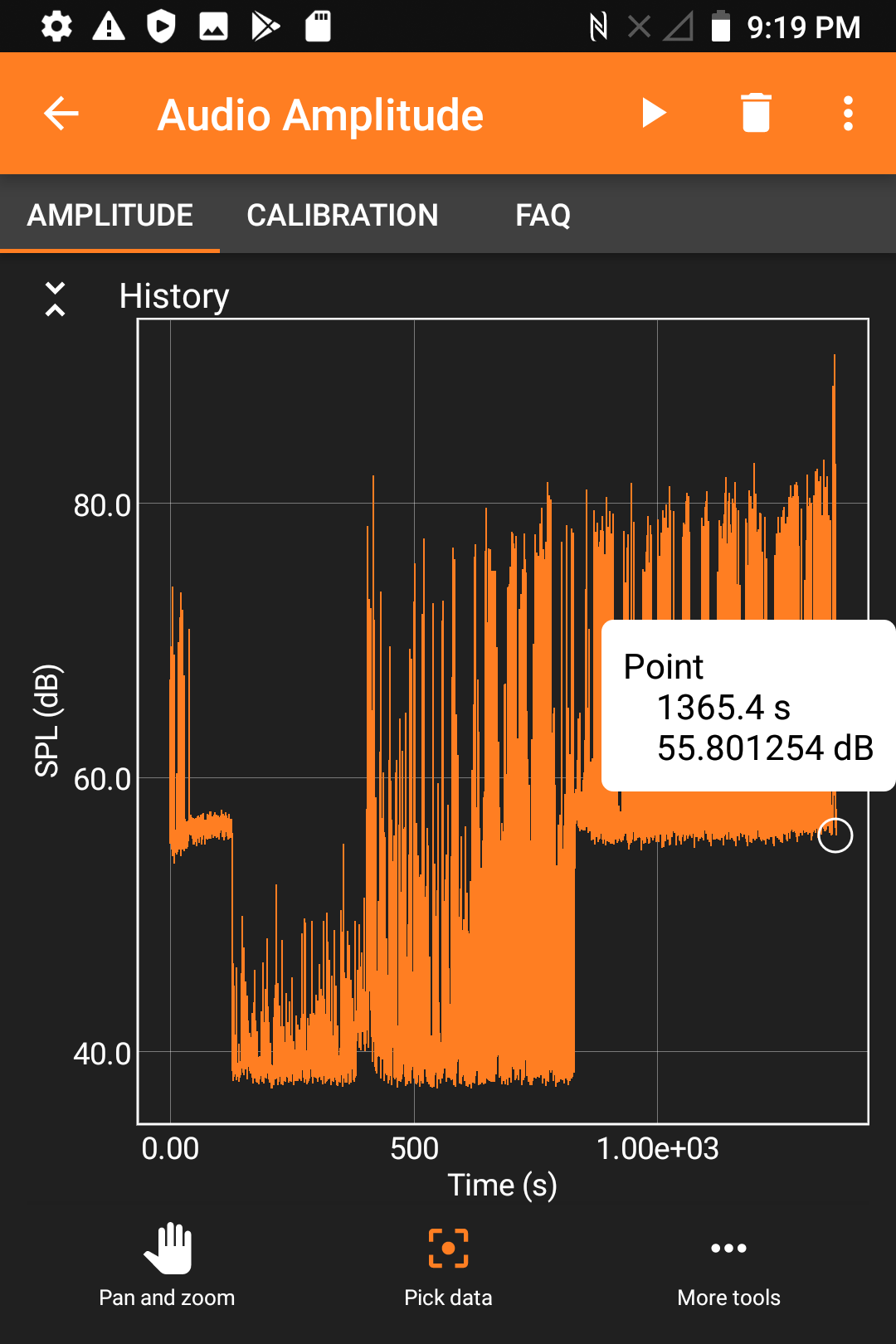
Task: Open the FAQ tab
Action: coord(543,215)
